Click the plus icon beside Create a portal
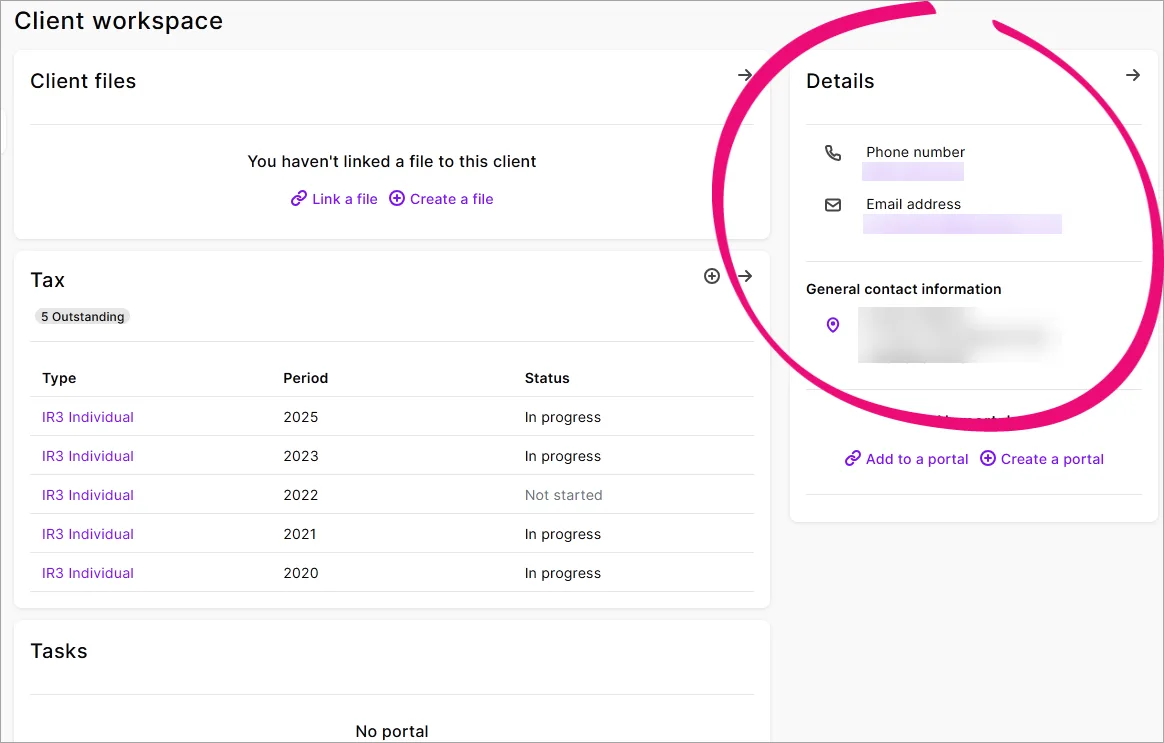 point(988,458)
